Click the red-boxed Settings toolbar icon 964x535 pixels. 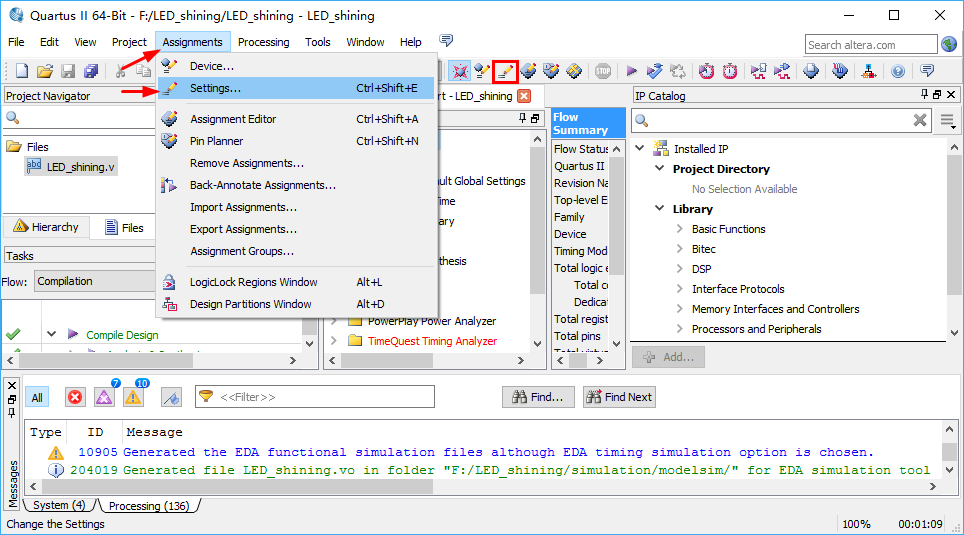click(505, 71)
